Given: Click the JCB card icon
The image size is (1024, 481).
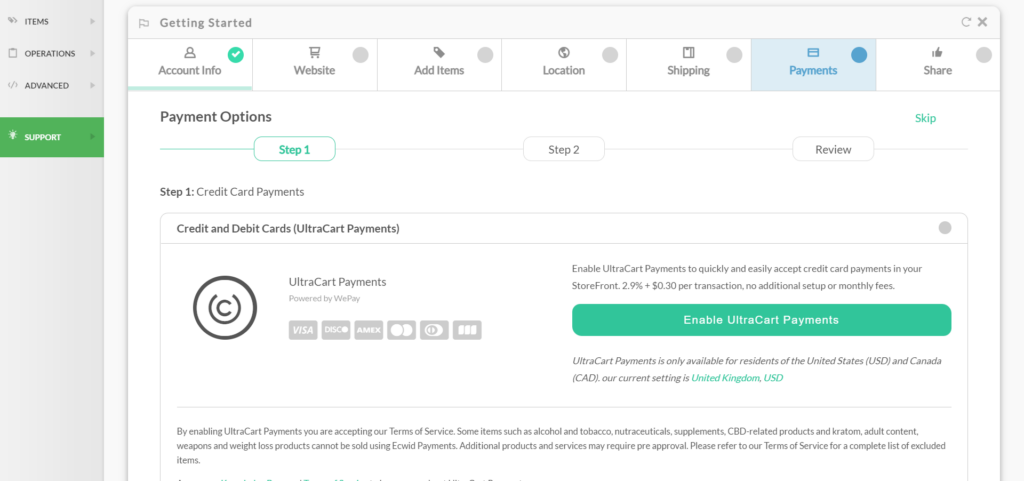Looking at the screenshot, I should point(467,330).
